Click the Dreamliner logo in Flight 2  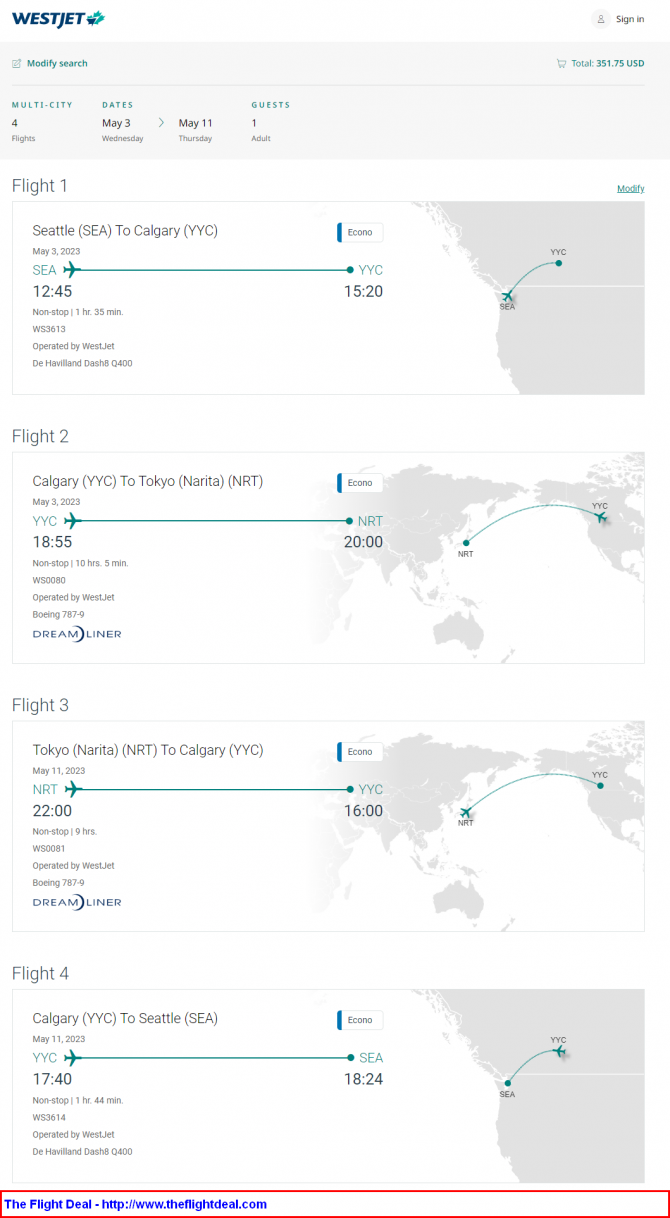click(x=77, y=634)
